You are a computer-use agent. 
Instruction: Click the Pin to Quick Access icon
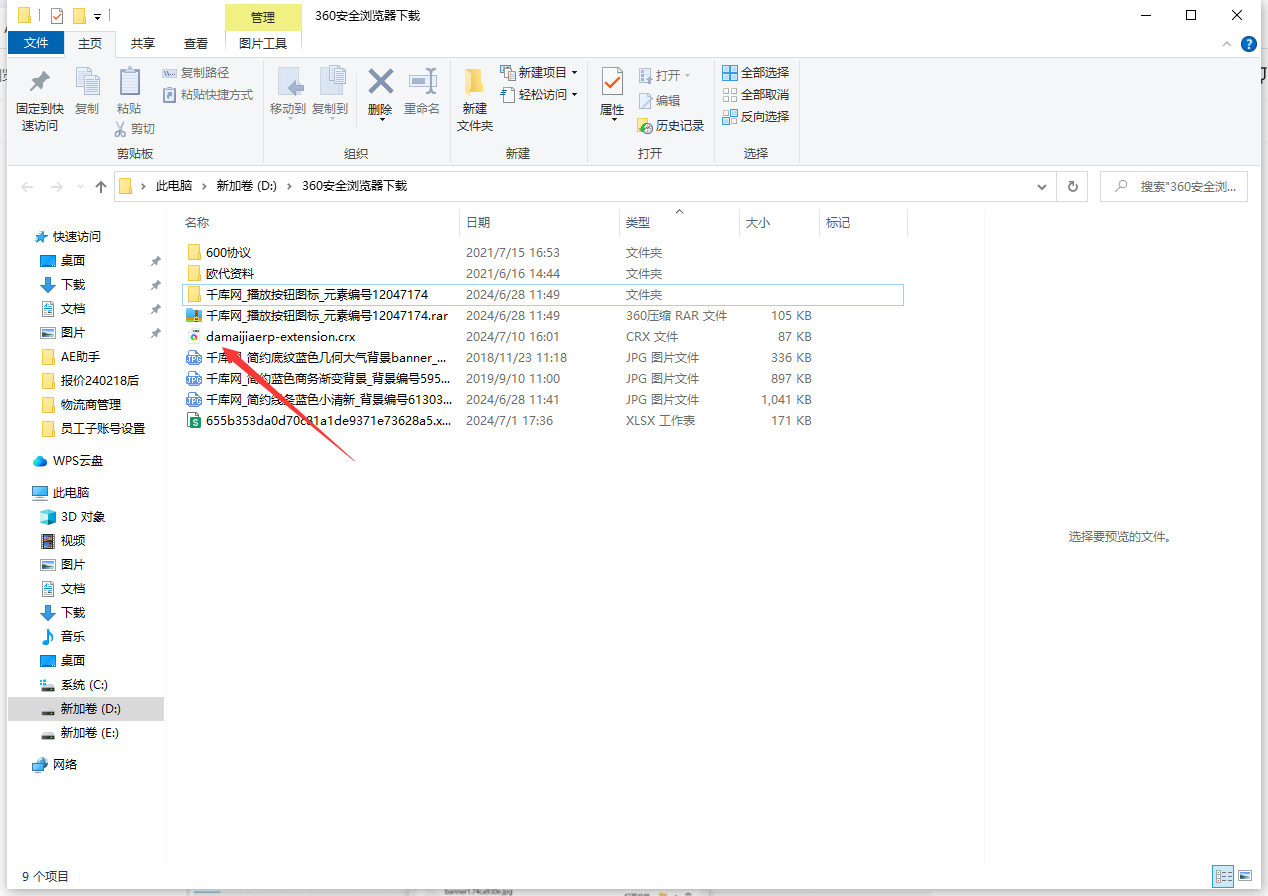[40, 82]
